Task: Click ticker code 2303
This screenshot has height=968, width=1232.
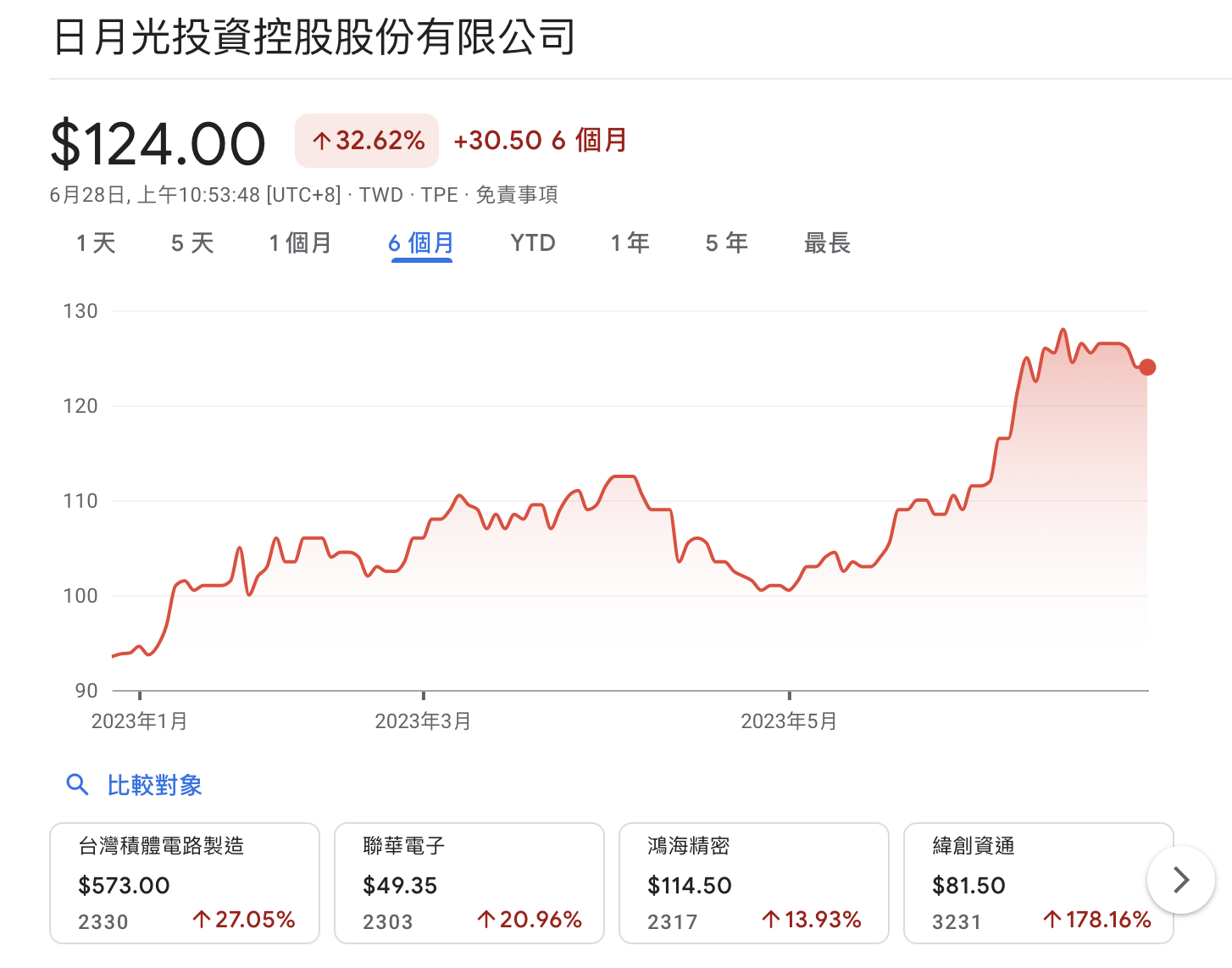Action: 388,922
